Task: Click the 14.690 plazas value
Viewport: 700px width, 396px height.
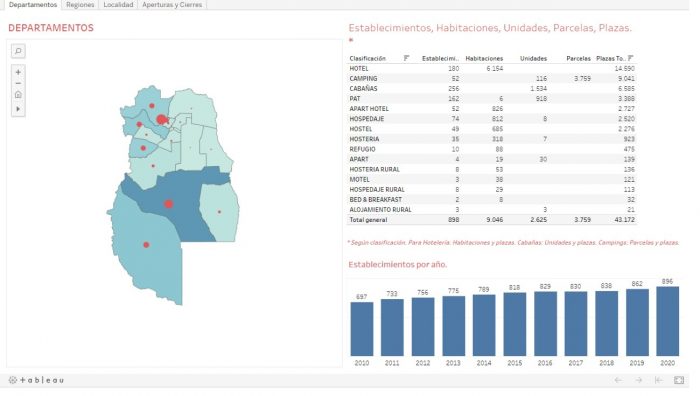Action: (x=624, y=68)
